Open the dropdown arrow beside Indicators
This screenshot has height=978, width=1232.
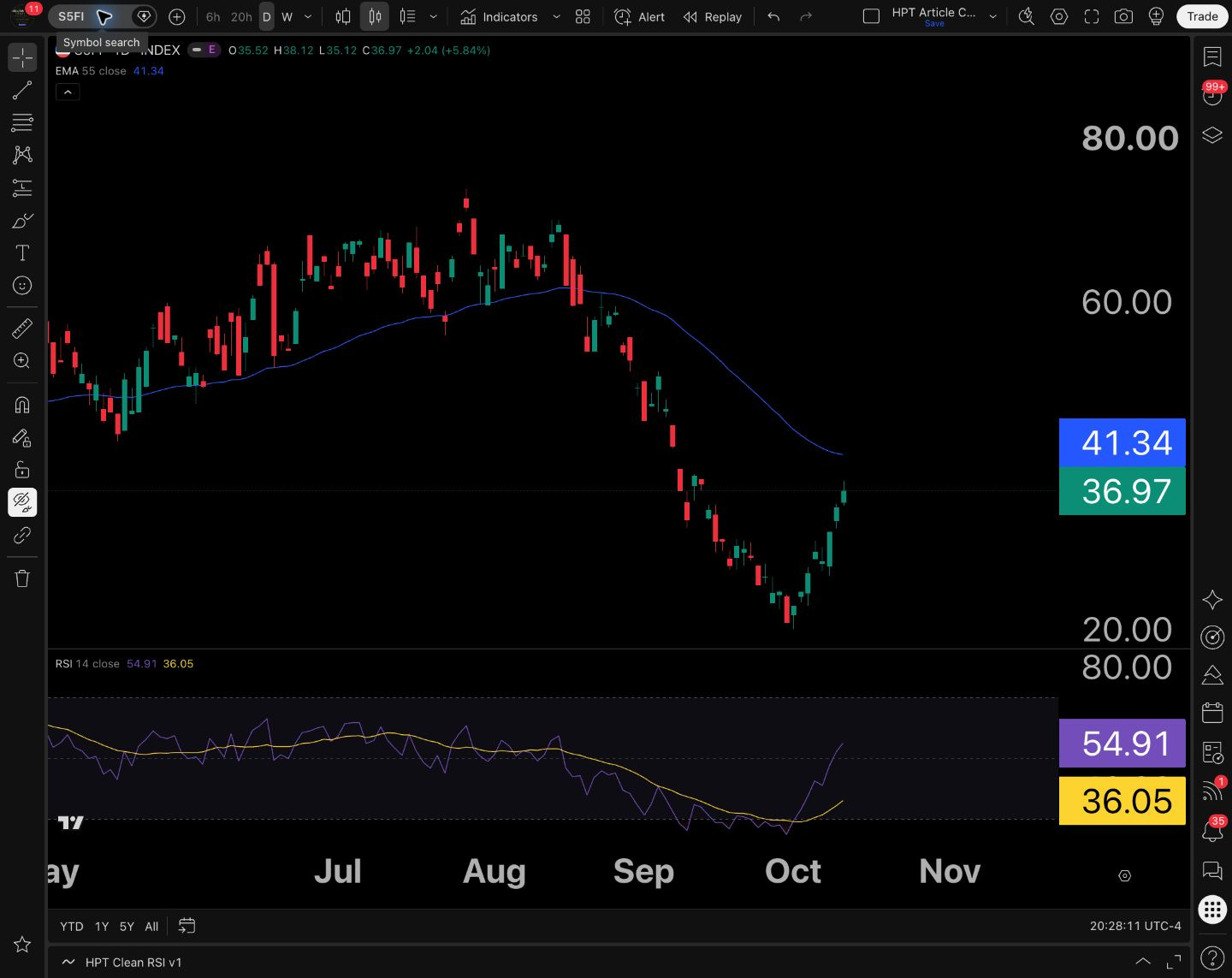(x=556, y=16)
